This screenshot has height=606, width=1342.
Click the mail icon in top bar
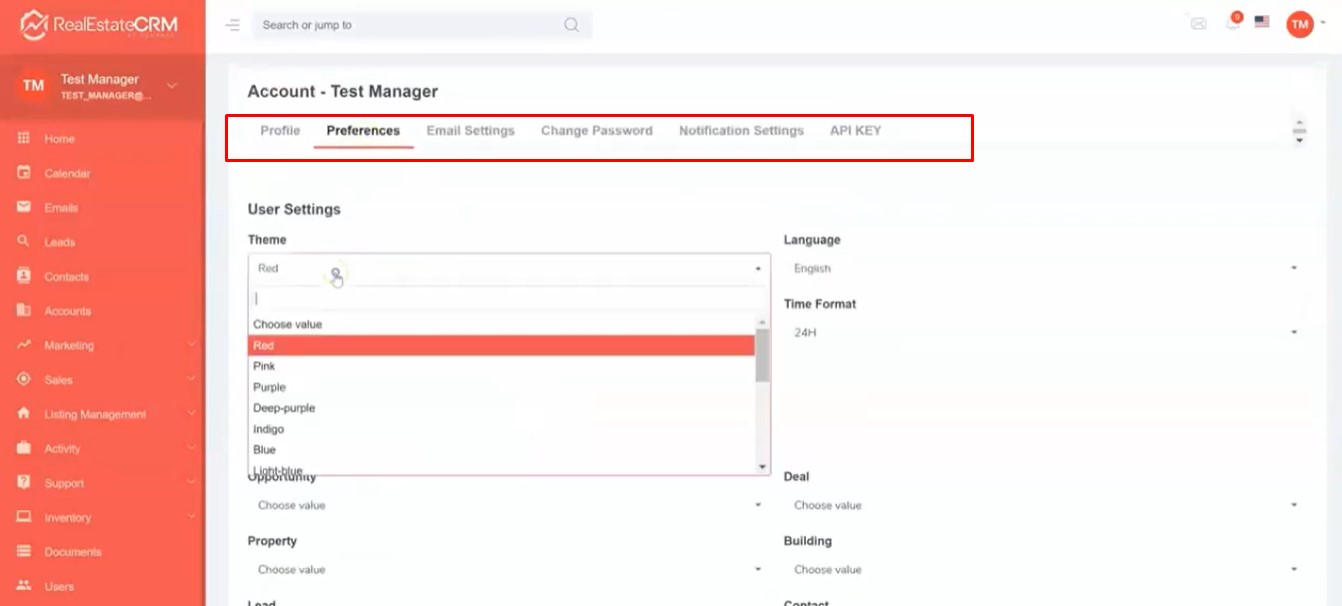click(1198, 23)
